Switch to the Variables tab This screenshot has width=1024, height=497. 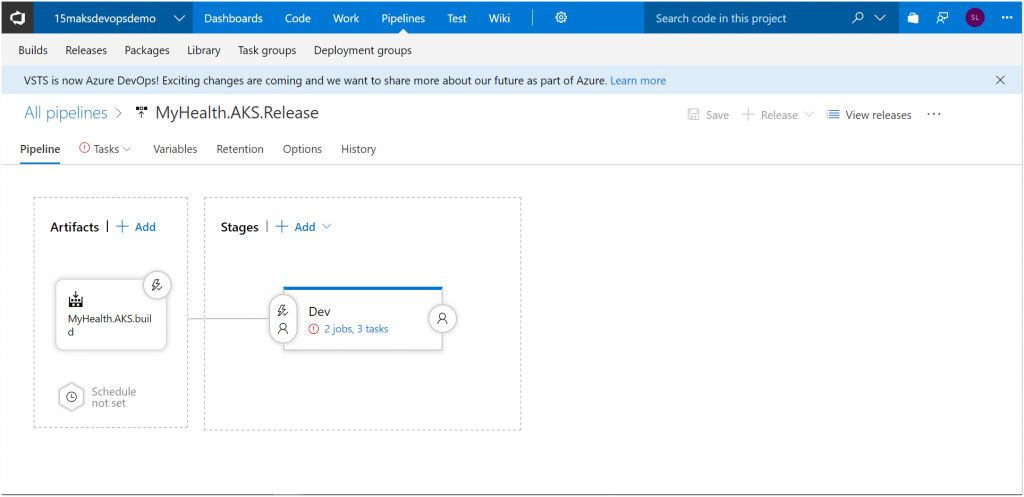[x=175, y=149]
